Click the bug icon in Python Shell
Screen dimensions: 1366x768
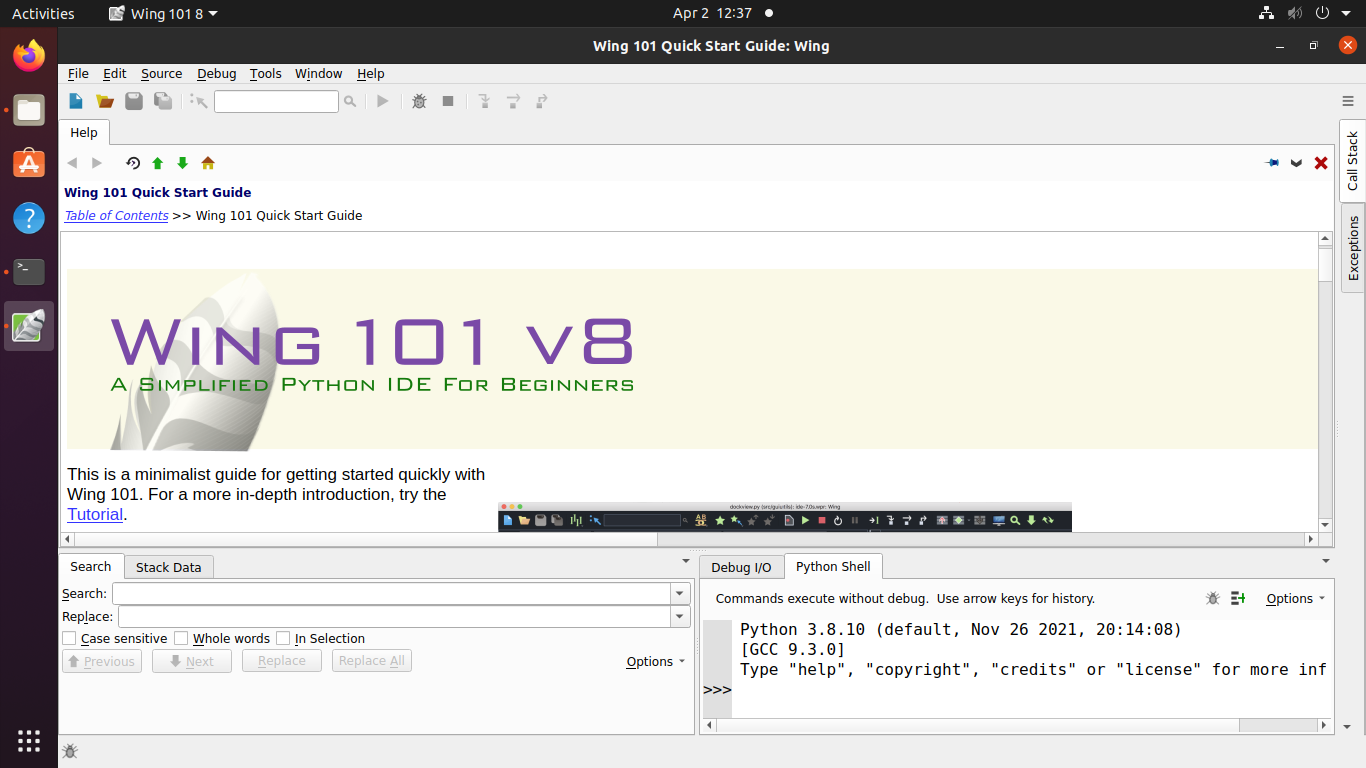click(x=1213, y=598)
